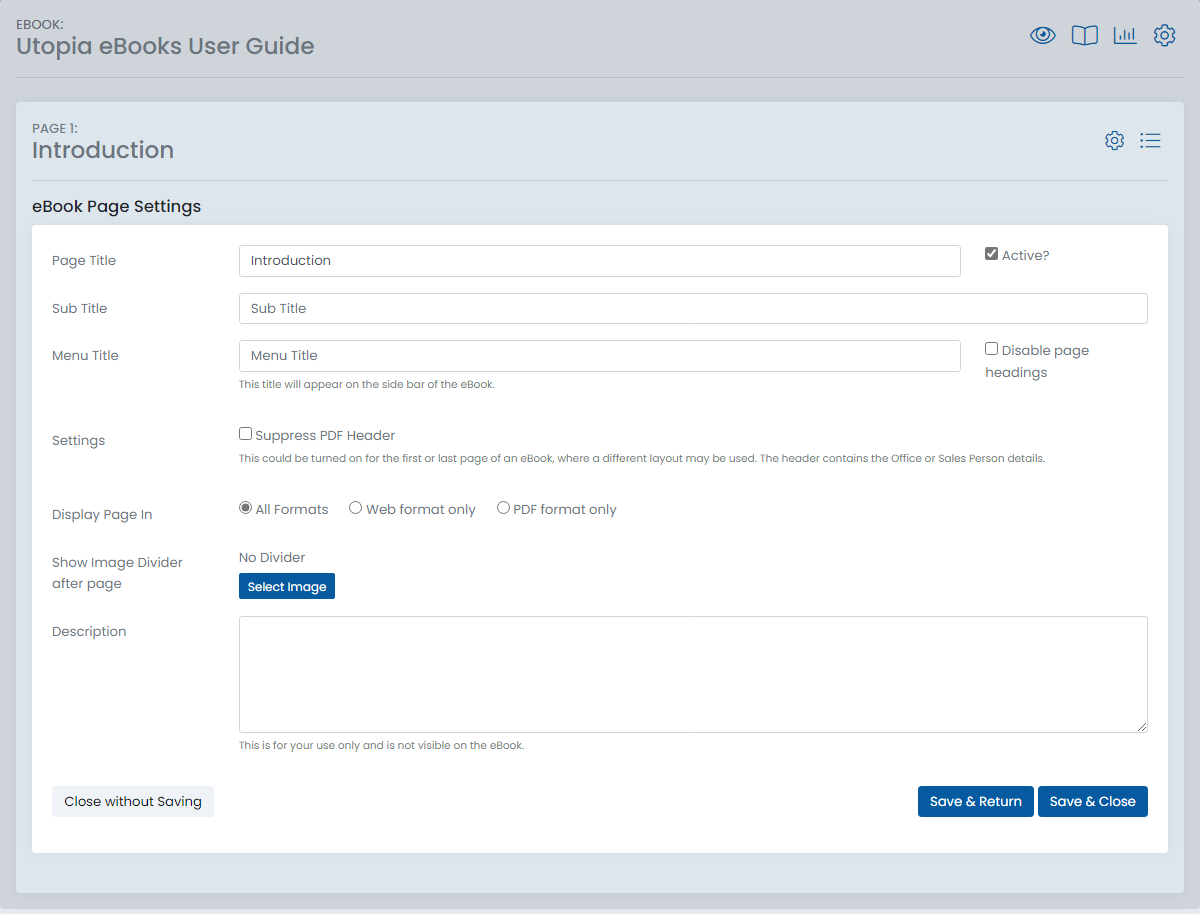1200x914 pixels.
Task: Click the eye preview icon in eBook header
Action: click(1043, 36)
